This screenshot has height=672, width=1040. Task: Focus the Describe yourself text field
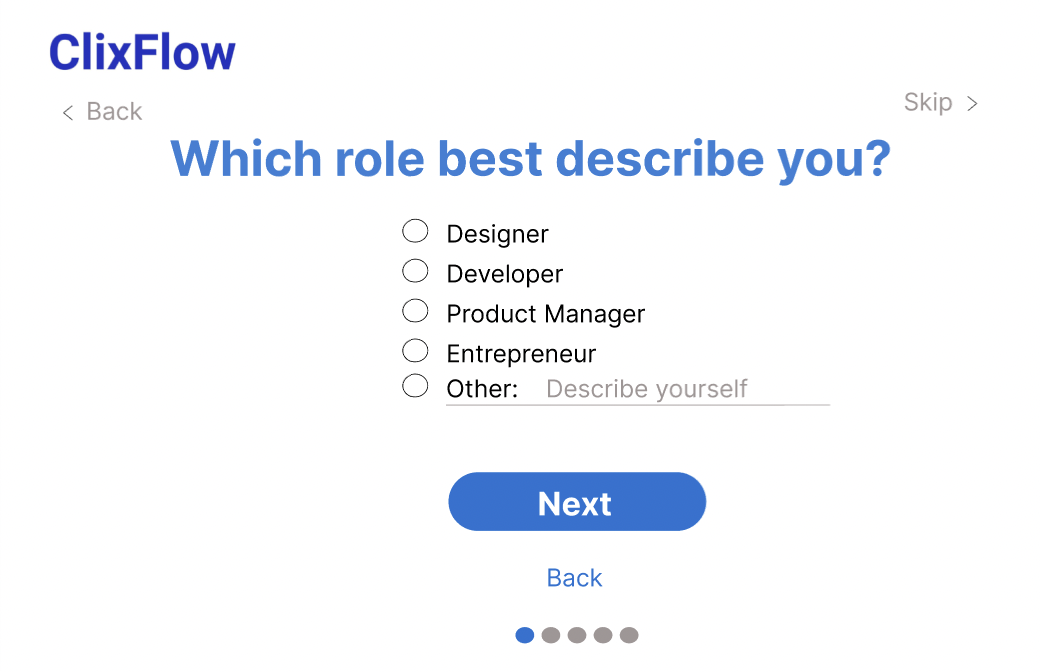(x=686, y=389)
